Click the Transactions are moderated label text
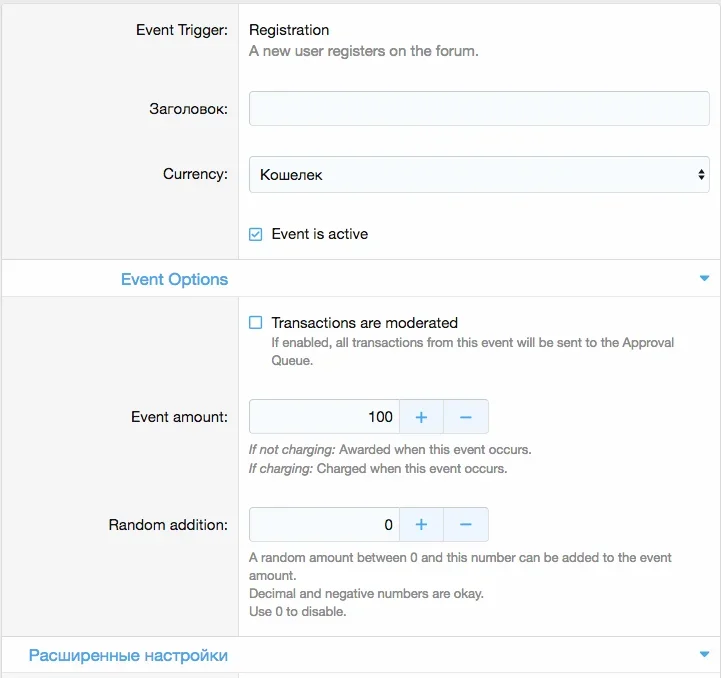721x678 pixels. click(x=365, y=323)
